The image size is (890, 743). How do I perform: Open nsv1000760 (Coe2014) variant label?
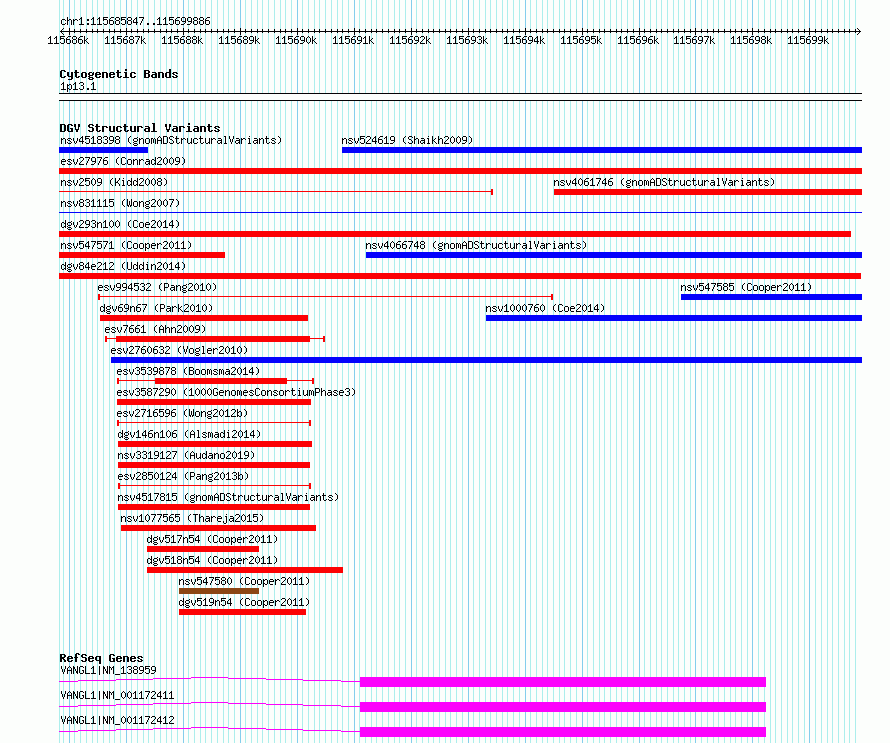pos(545,308)
